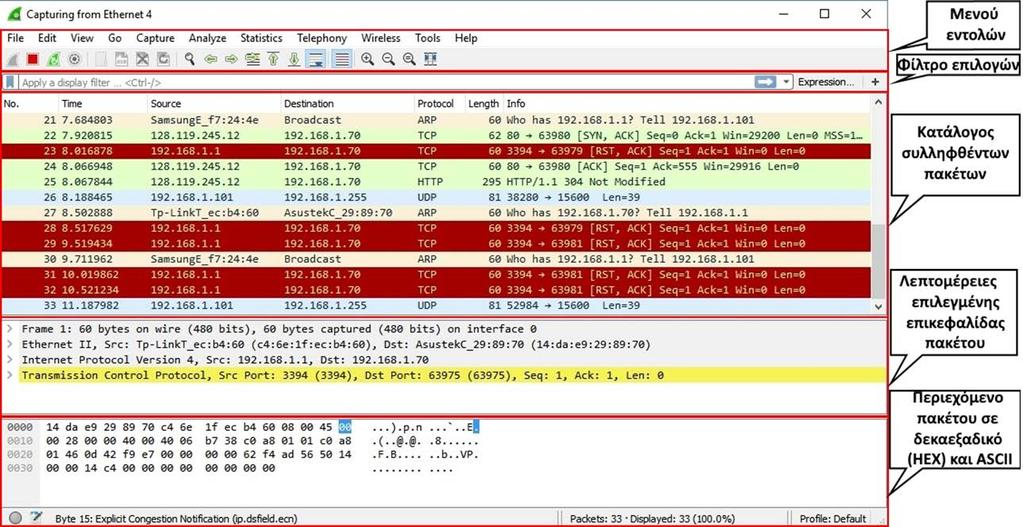This screenshot has width=1023, height=527.
Task: Click the Info column header
Action: point(687,103)
